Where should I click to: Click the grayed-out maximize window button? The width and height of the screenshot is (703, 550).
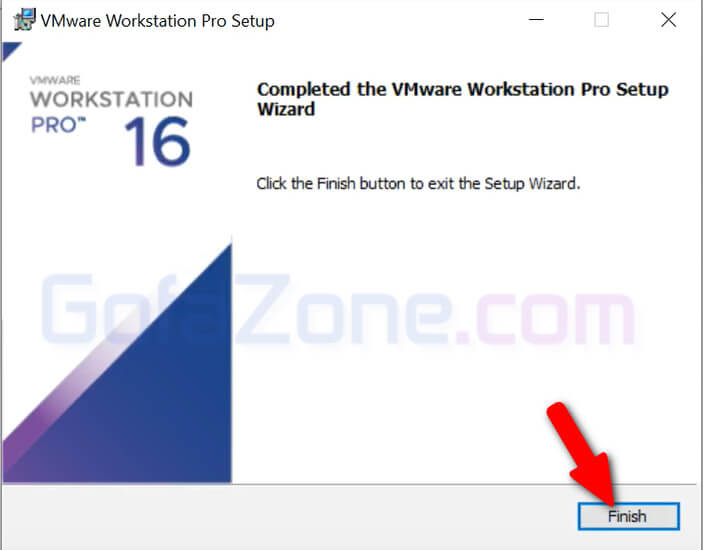point(601,20)
